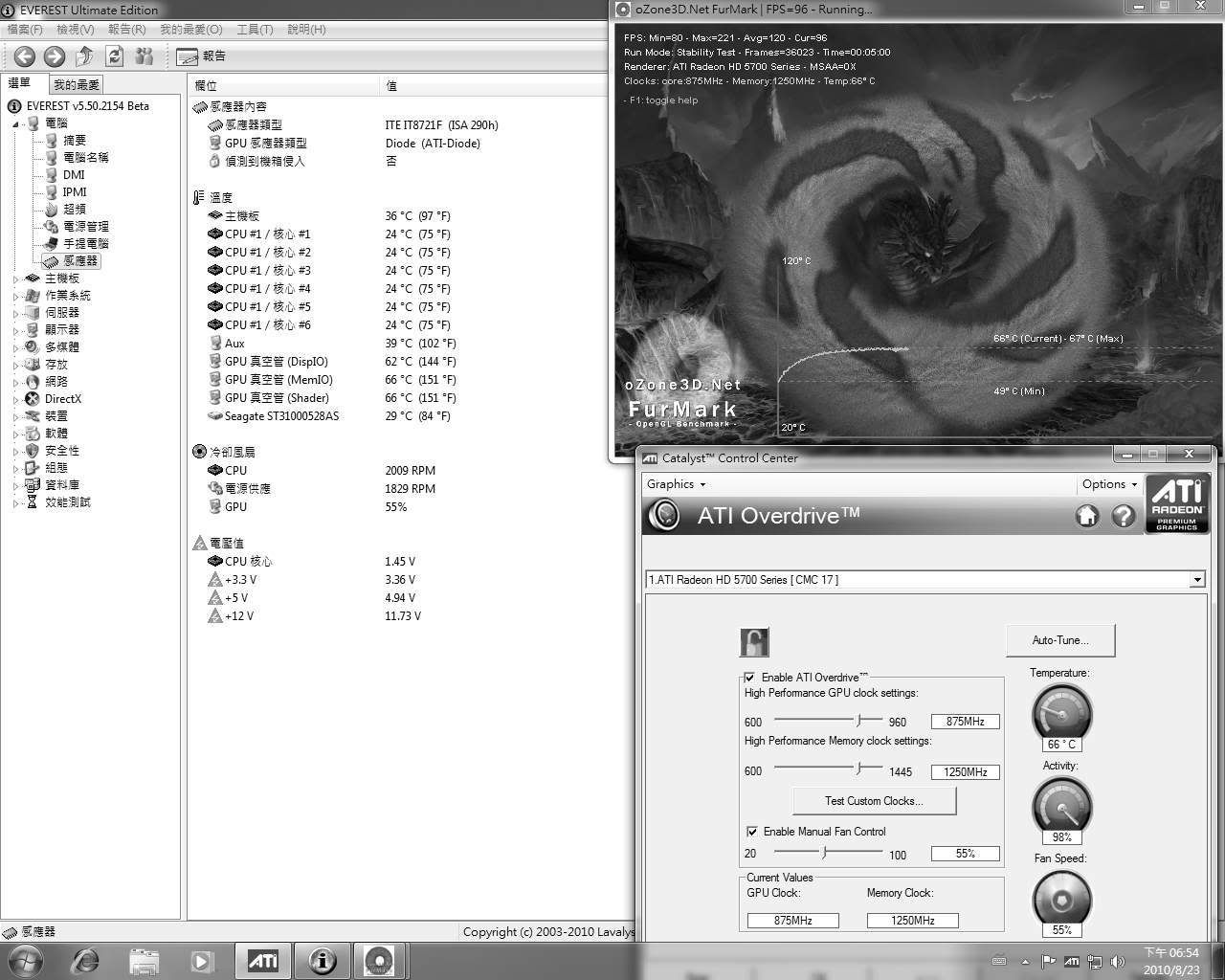Click the 1250MHz memory clock field
Screen dimensions: 1225x980
[966, 771]
